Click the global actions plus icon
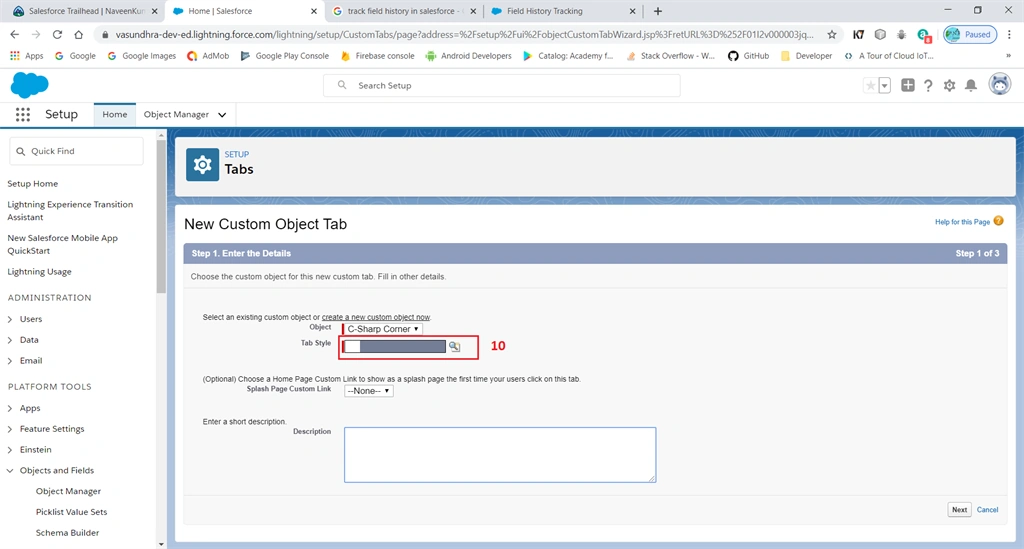Screen dimensions: 1024x549 click(x=908, y=85)
